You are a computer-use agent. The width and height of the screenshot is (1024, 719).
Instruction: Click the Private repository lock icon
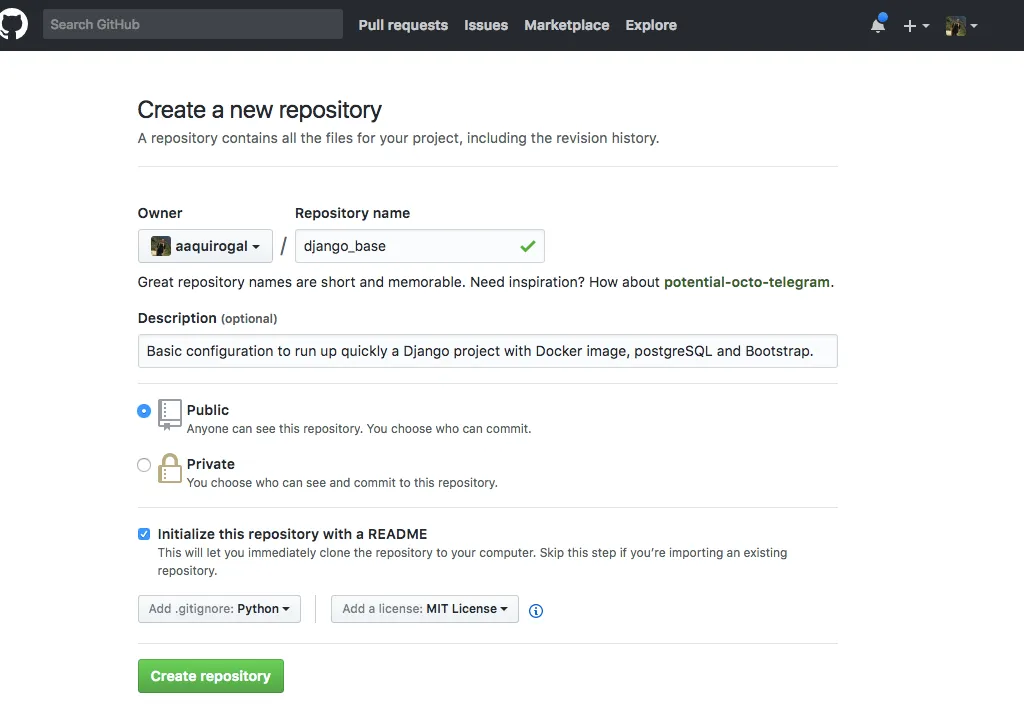(x=170, y=468)
